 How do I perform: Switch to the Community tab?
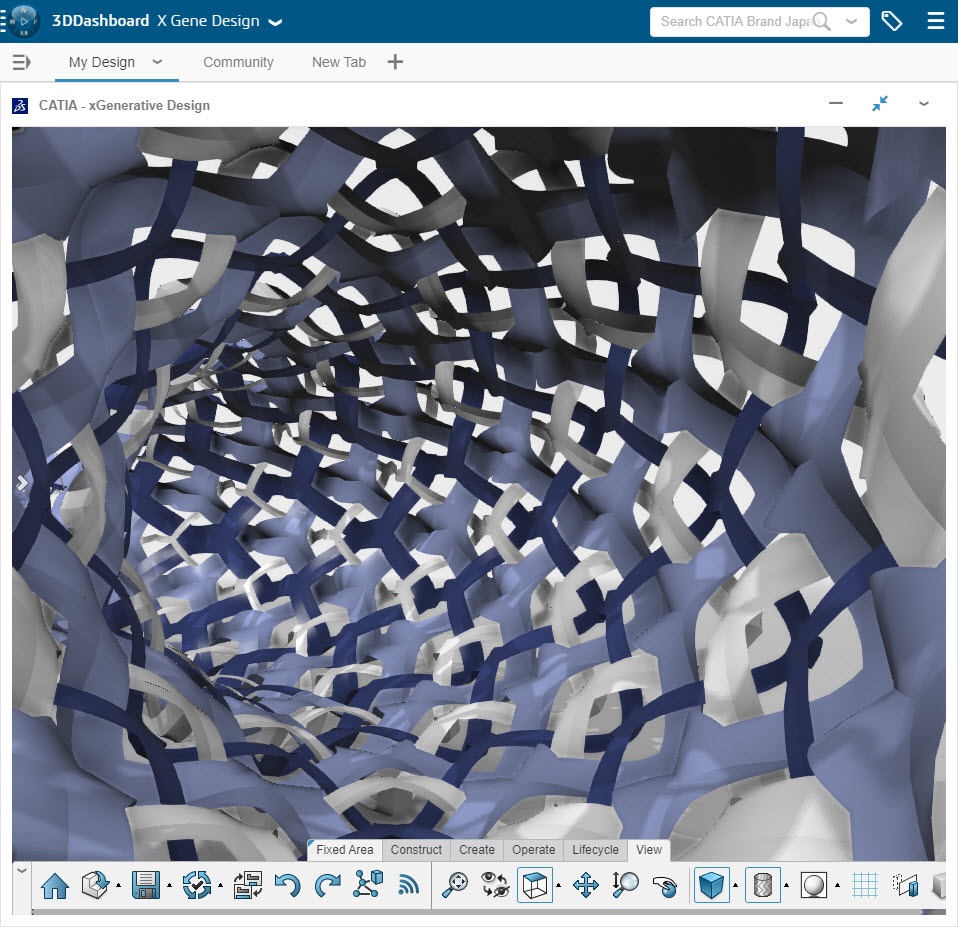coord(238,62)
